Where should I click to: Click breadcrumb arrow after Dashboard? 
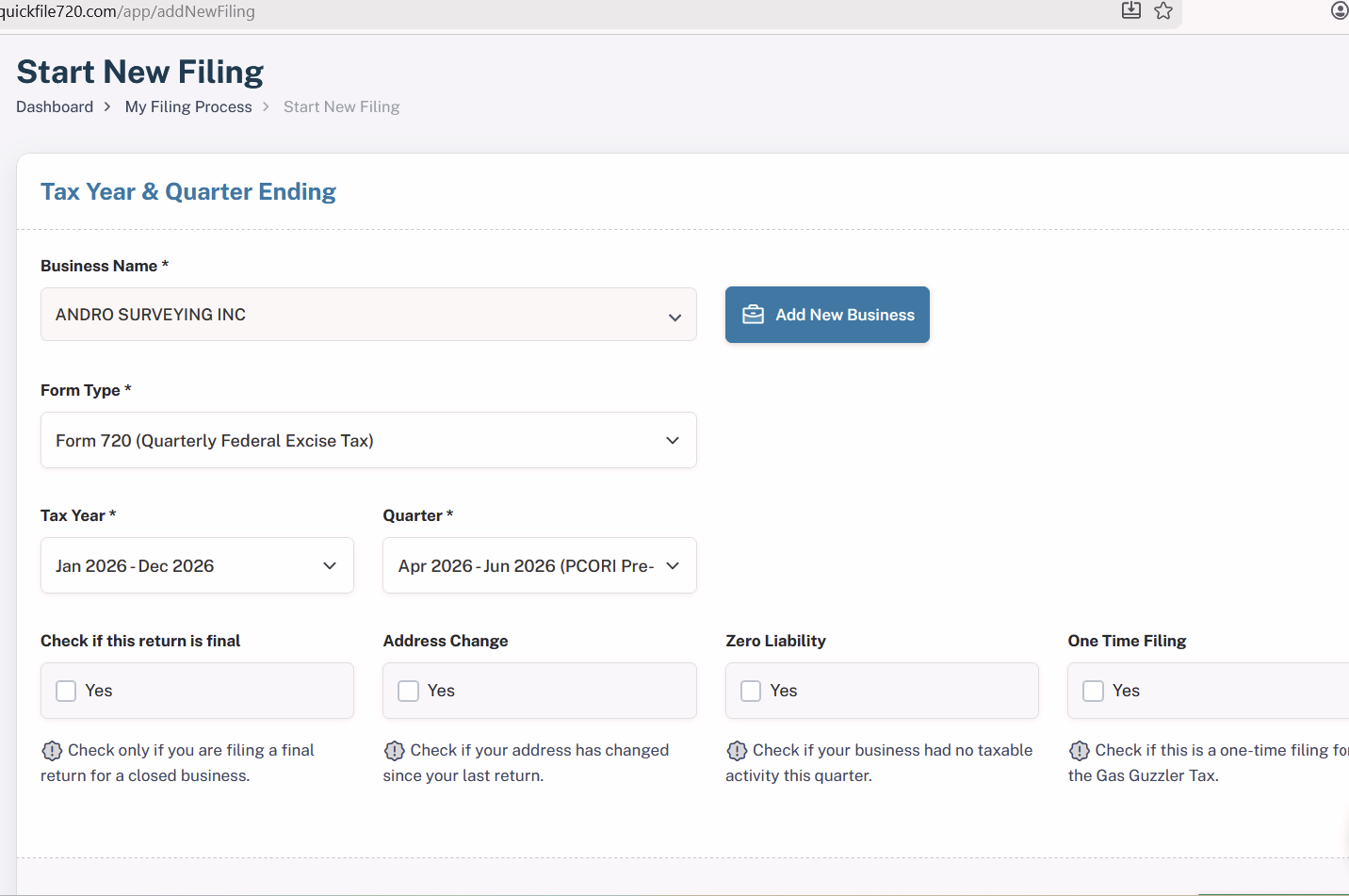point(107,107)
